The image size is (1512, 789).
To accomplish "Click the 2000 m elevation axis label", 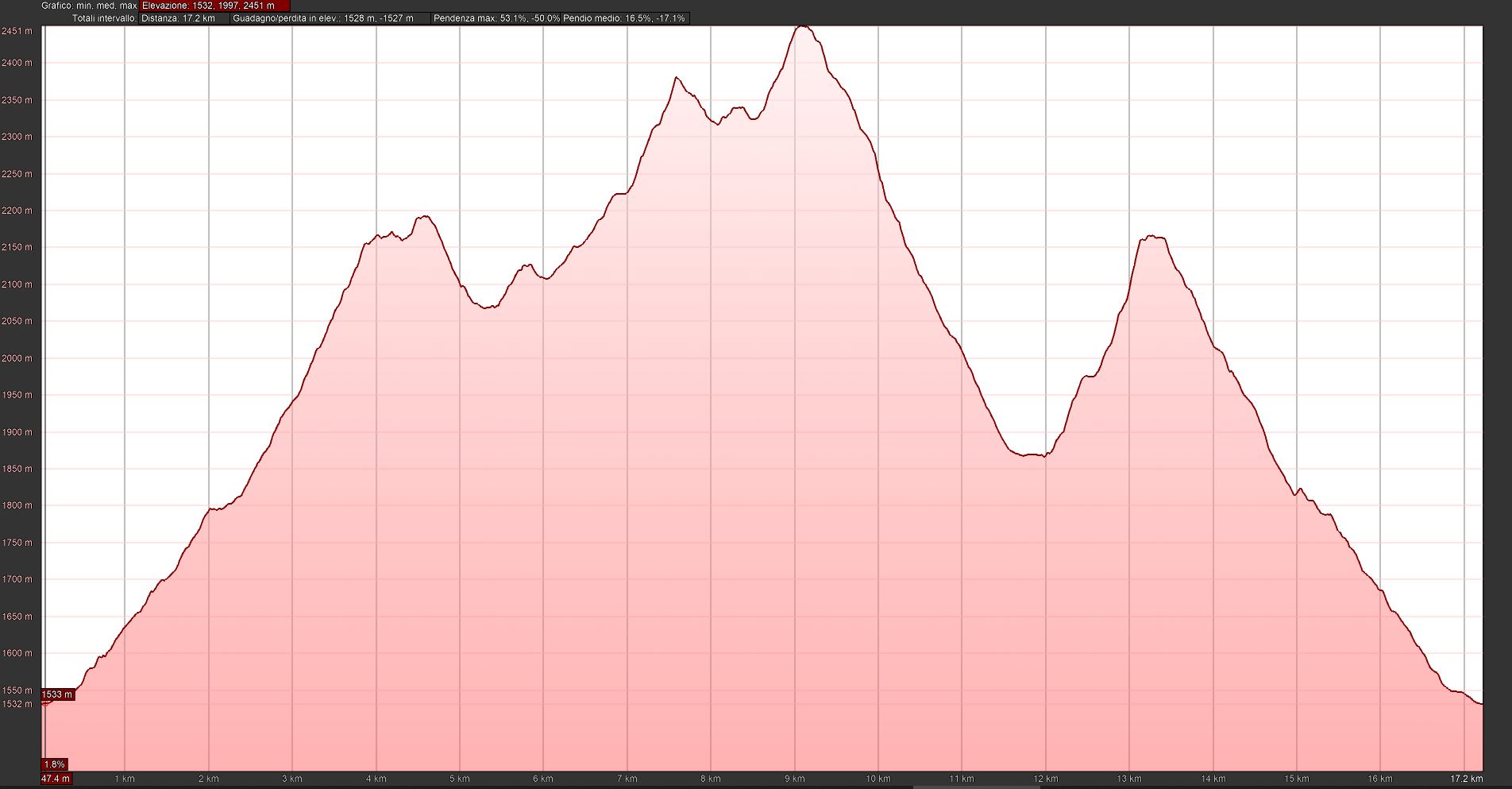I will tap(17, 358).
